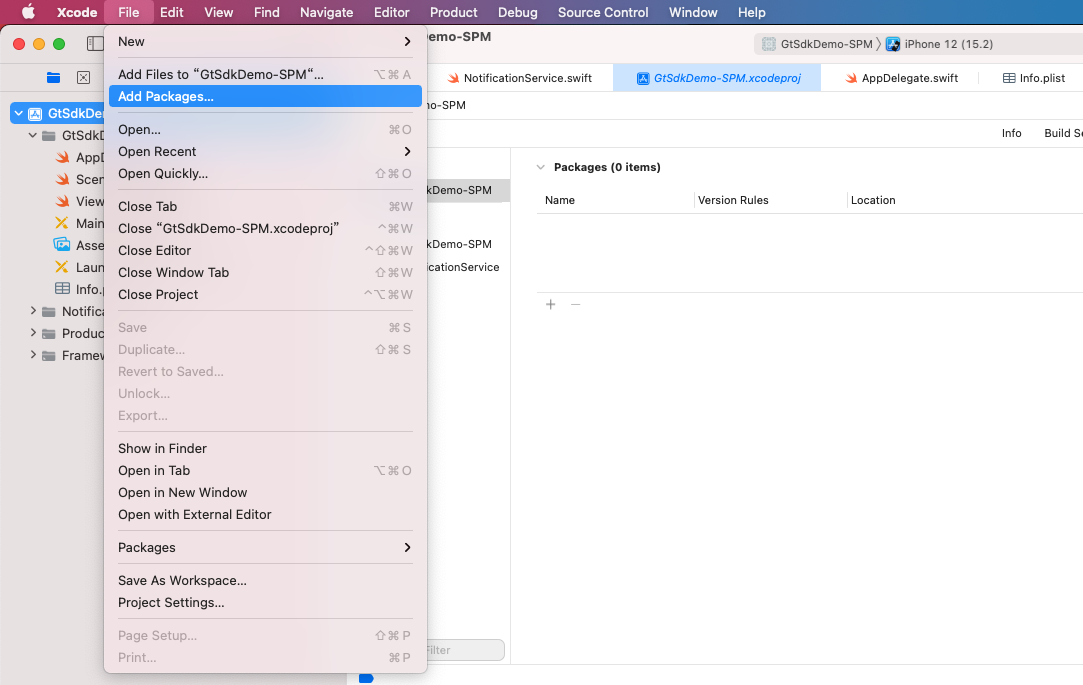Click the Name column header
Screen dimensions: 1083x685
click(x=559, y=200)
